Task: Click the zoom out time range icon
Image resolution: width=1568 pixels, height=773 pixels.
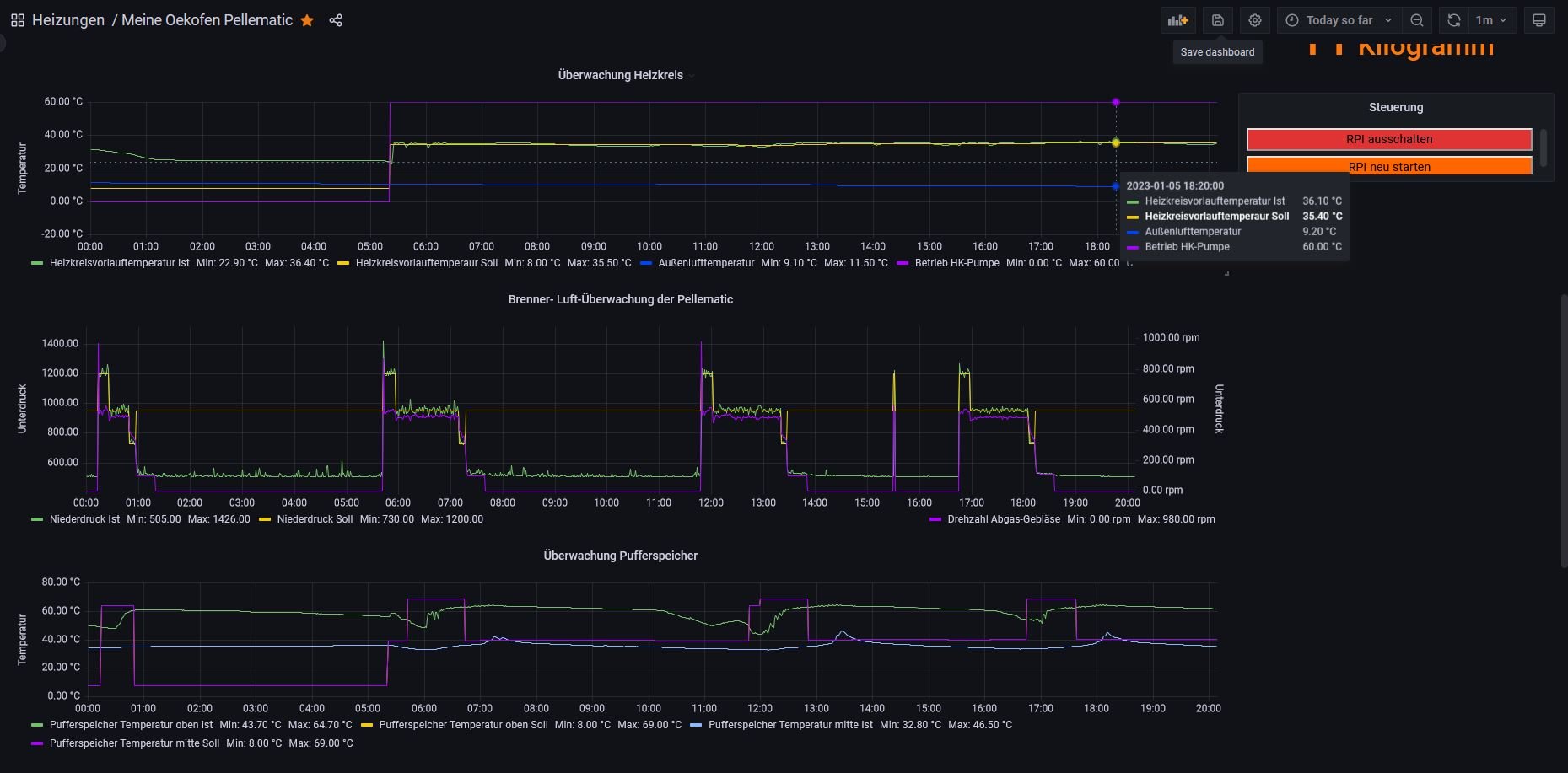Action: click(x=1417, y=20)
